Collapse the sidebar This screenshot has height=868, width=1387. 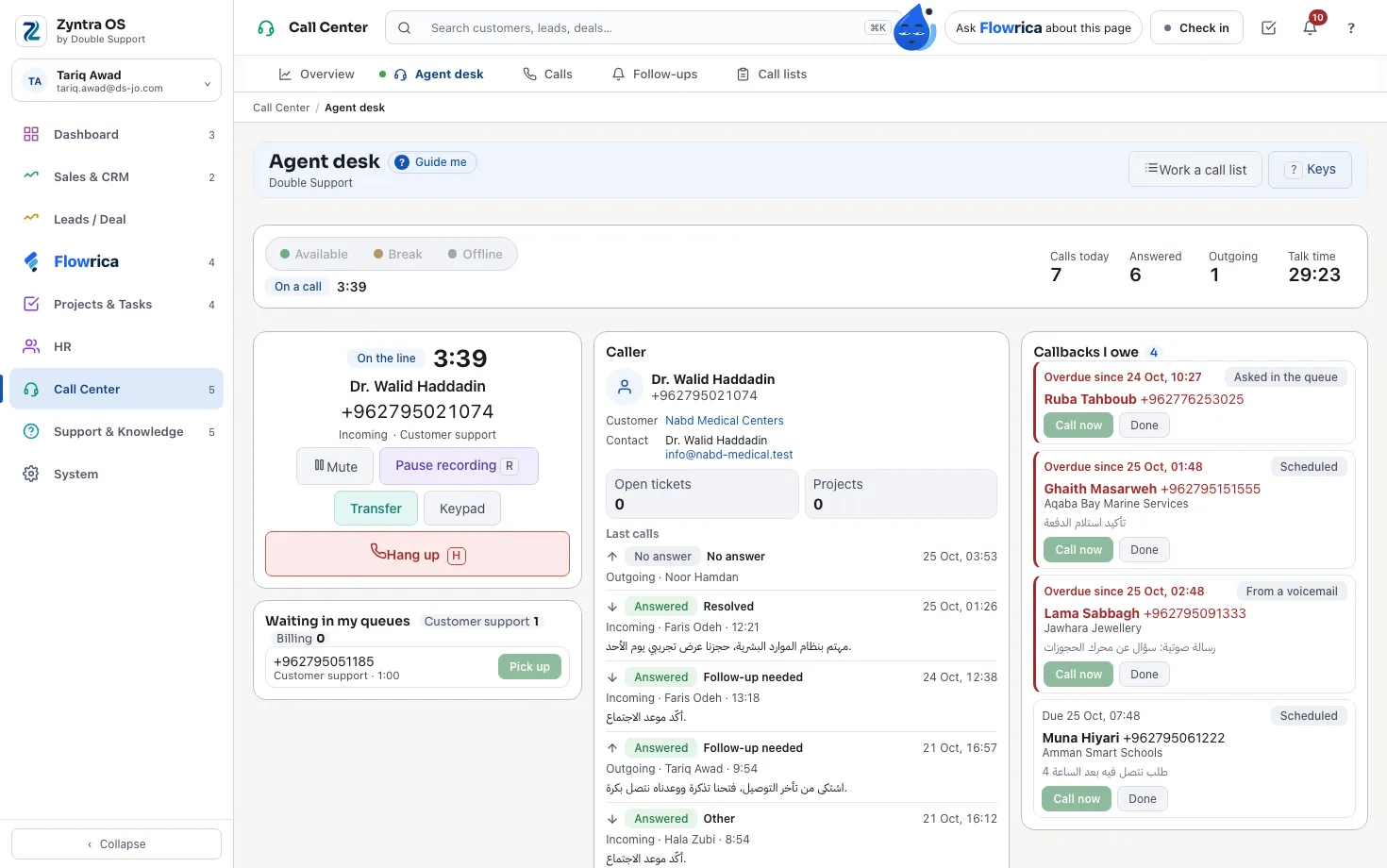[x=117, y=844]
